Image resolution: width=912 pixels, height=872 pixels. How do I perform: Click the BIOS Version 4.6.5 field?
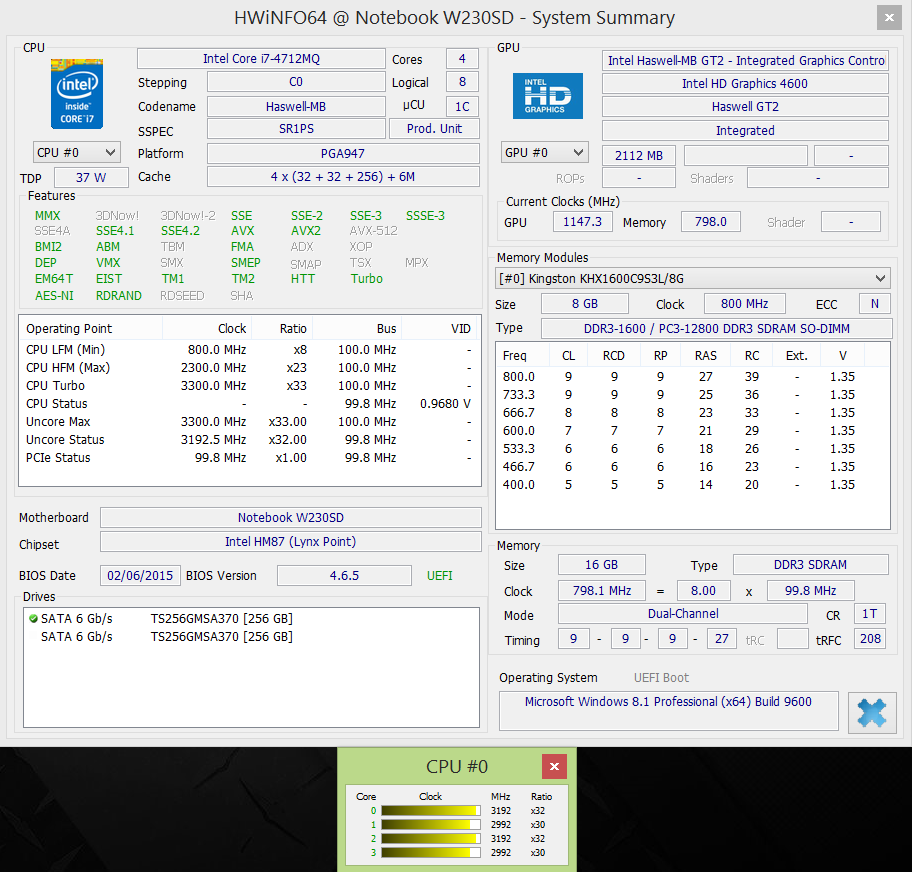[x=344, y=575]
